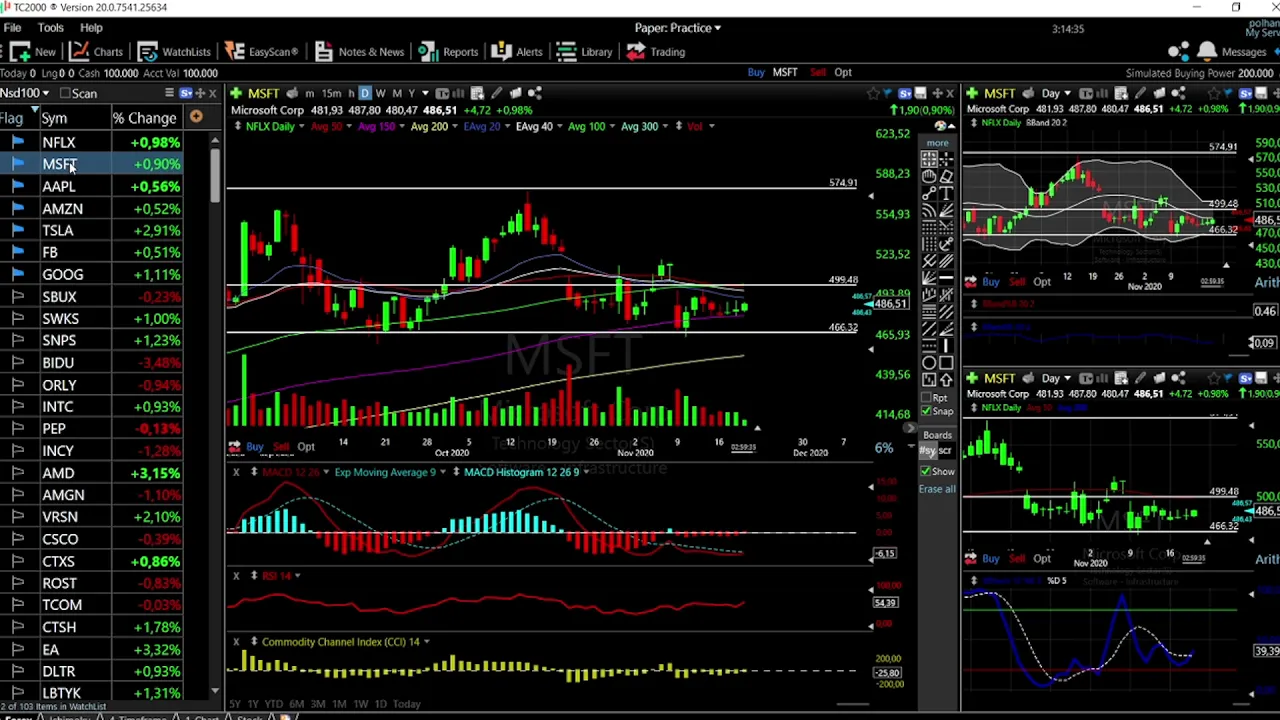Open the File menu
The width and height of the screenshot is (1280, 720).
pyautogui.click(x=13, y=28)
